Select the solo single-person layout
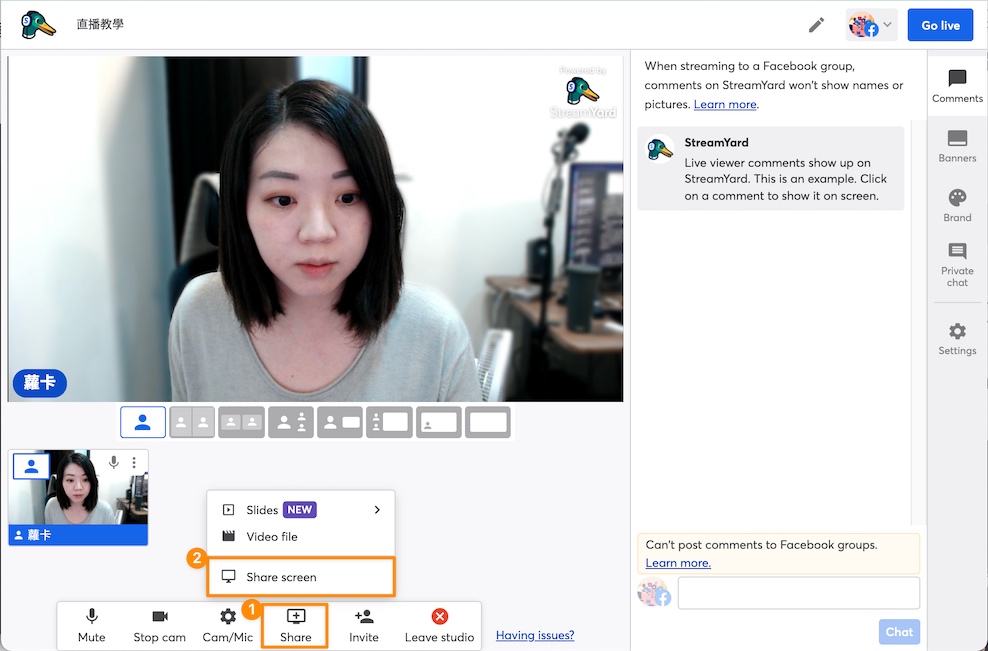The height and width of the screenshot is (651, 988). click(143, 422)
